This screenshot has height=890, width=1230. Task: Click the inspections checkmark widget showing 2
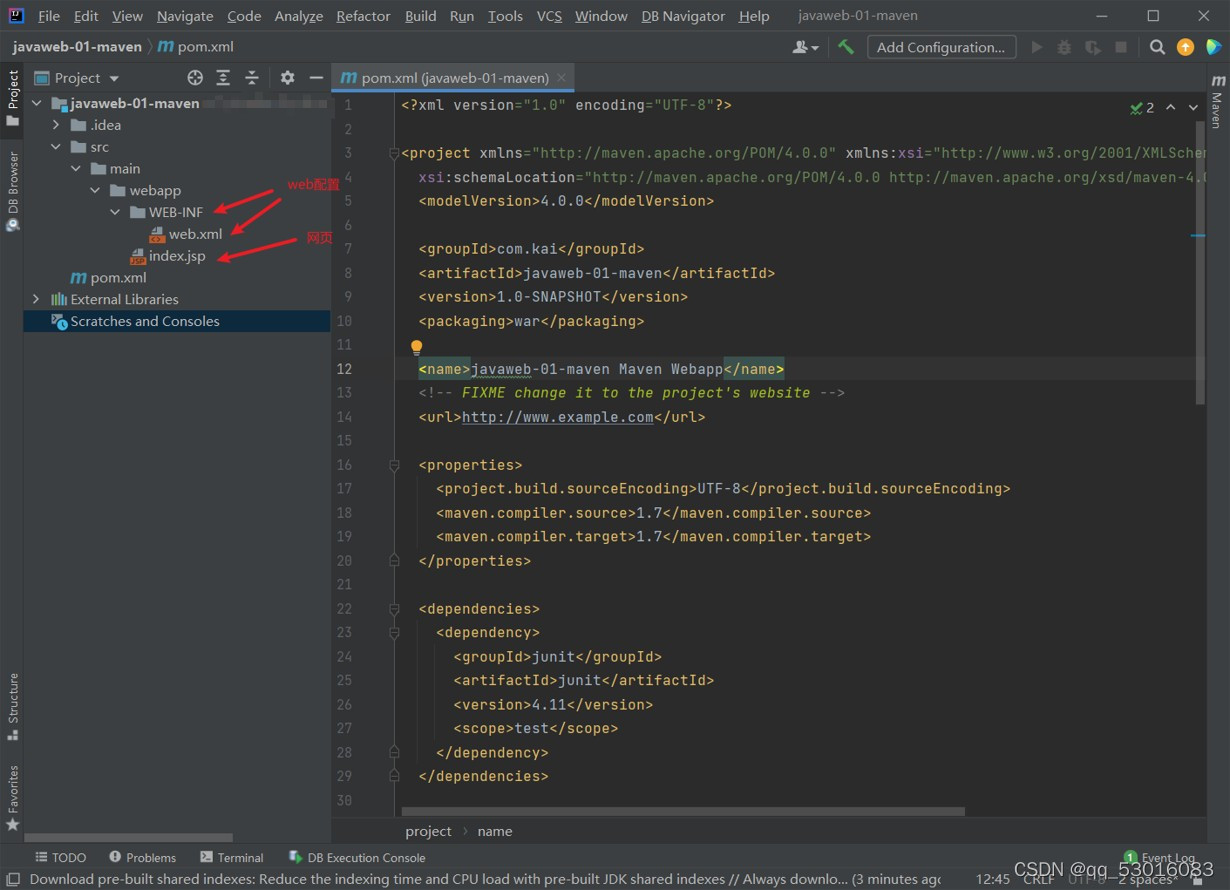(x=1142, y=107)
